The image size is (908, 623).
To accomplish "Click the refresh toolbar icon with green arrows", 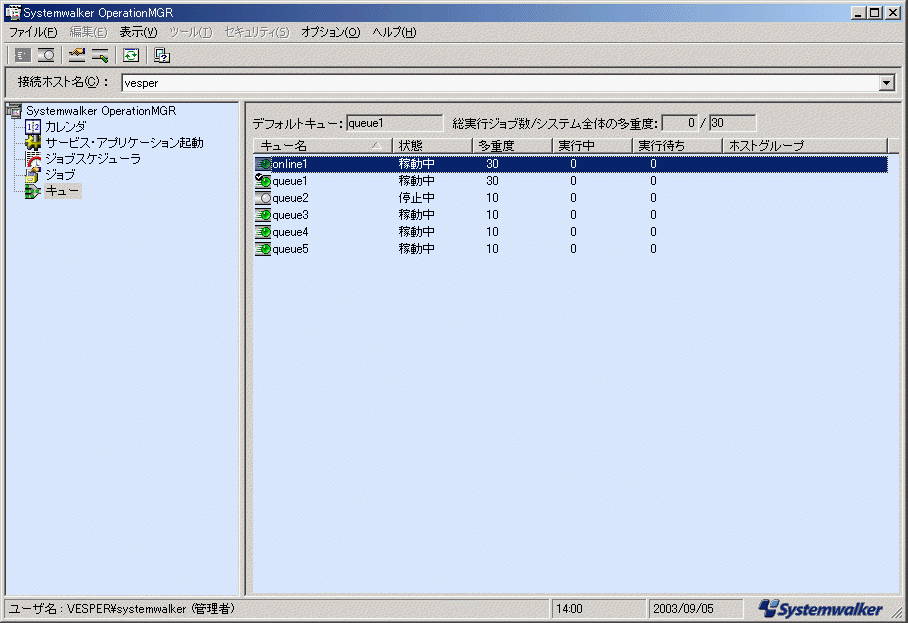I will tap(131, 56).
